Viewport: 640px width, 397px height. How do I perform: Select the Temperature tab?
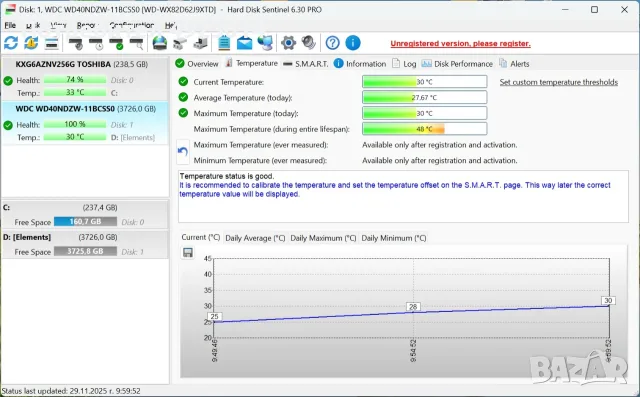[252, 63]
